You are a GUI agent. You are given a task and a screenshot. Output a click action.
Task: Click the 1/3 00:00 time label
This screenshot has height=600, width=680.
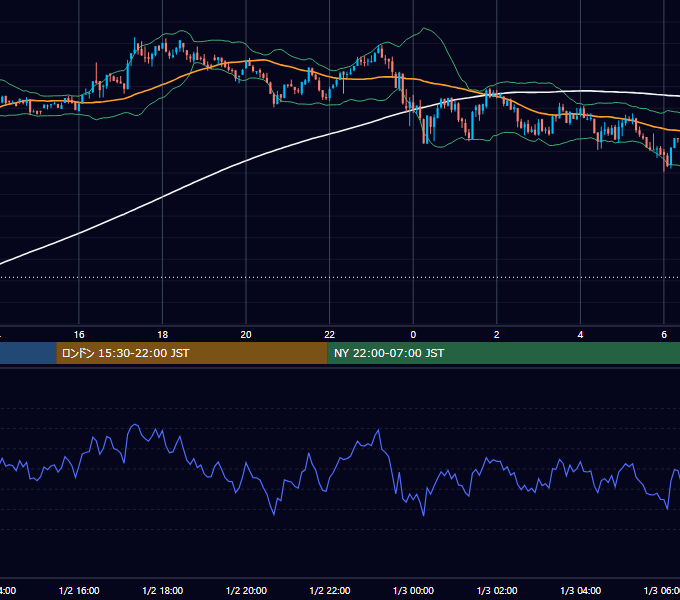[413, 590]
